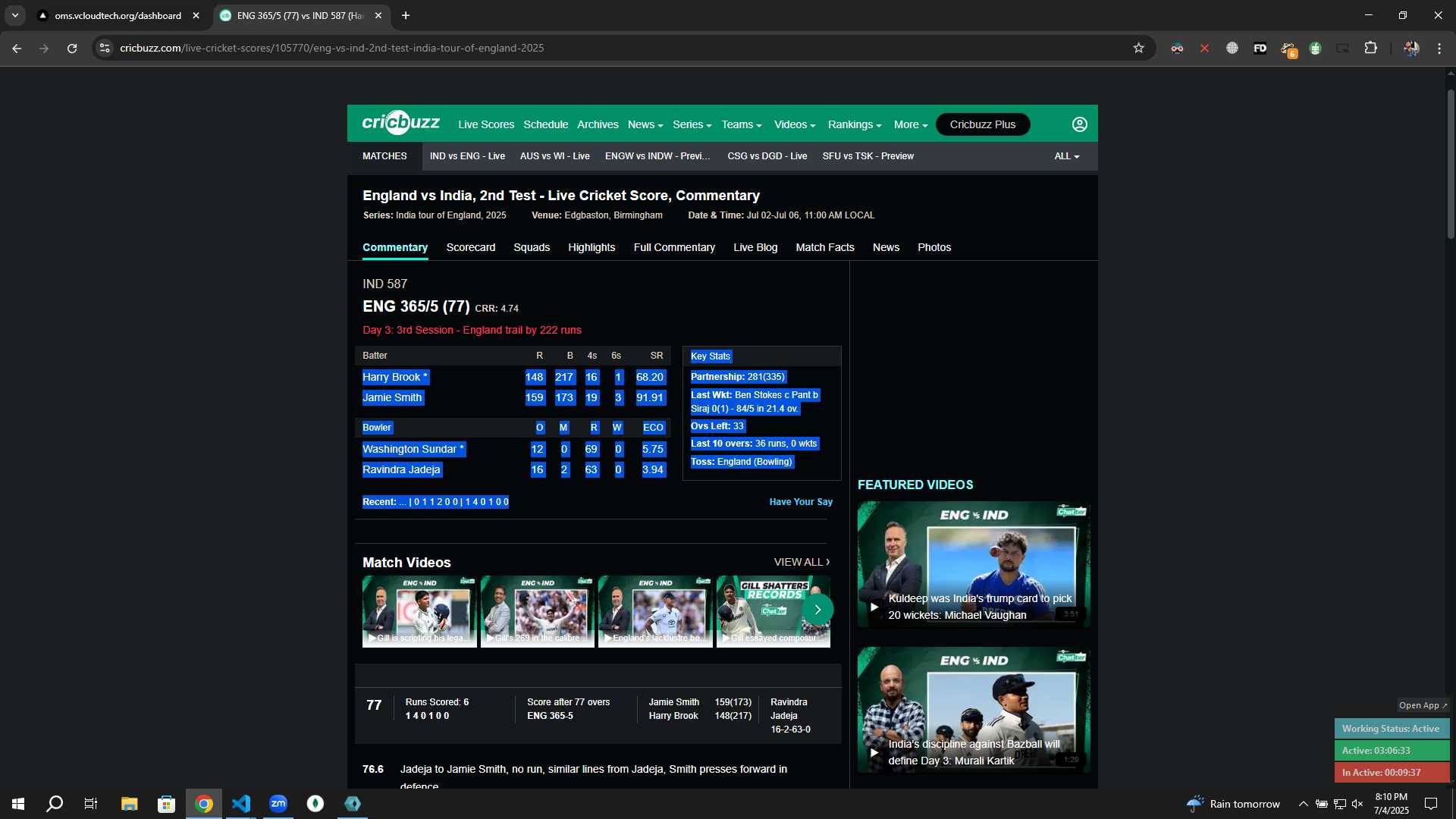Screen dimensions: 1456x819
Task: Click the FD extension icon
Action: tap(1260, 48)
